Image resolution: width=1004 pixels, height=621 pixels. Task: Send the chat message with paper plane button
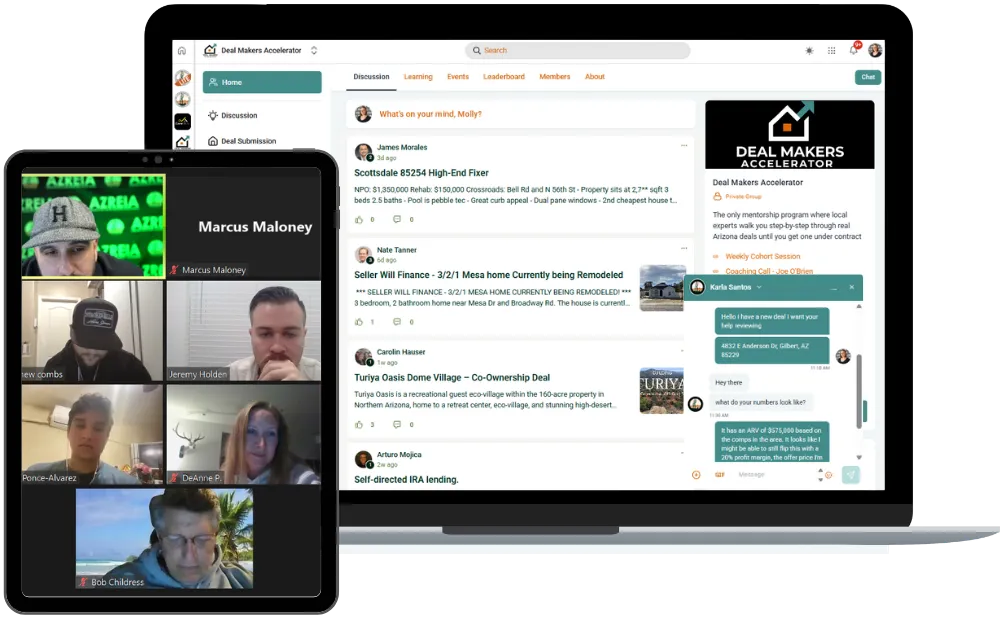850,474
